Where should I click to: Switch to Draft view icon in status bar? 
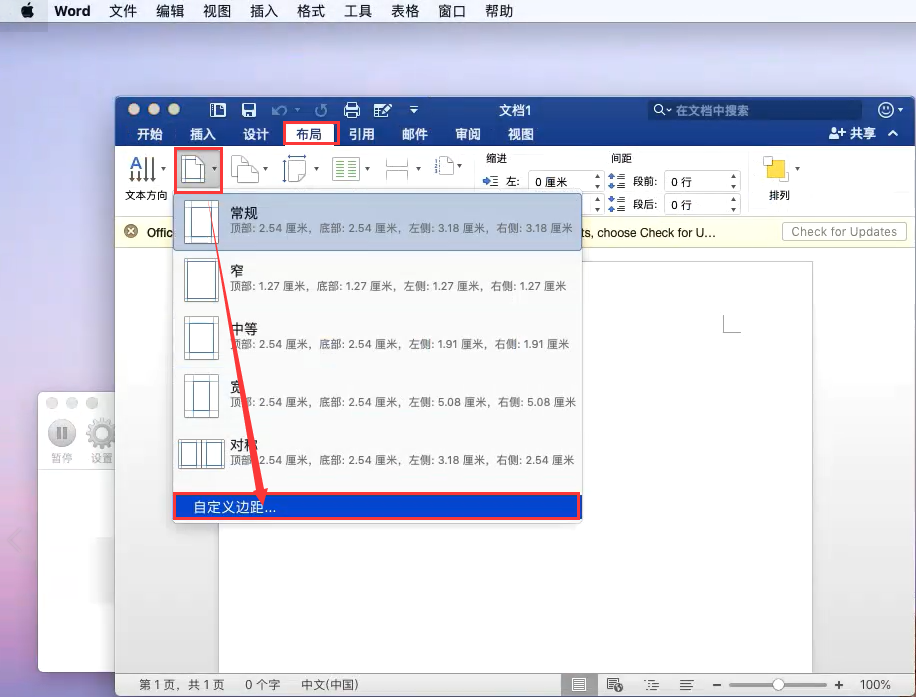[686, 685]
